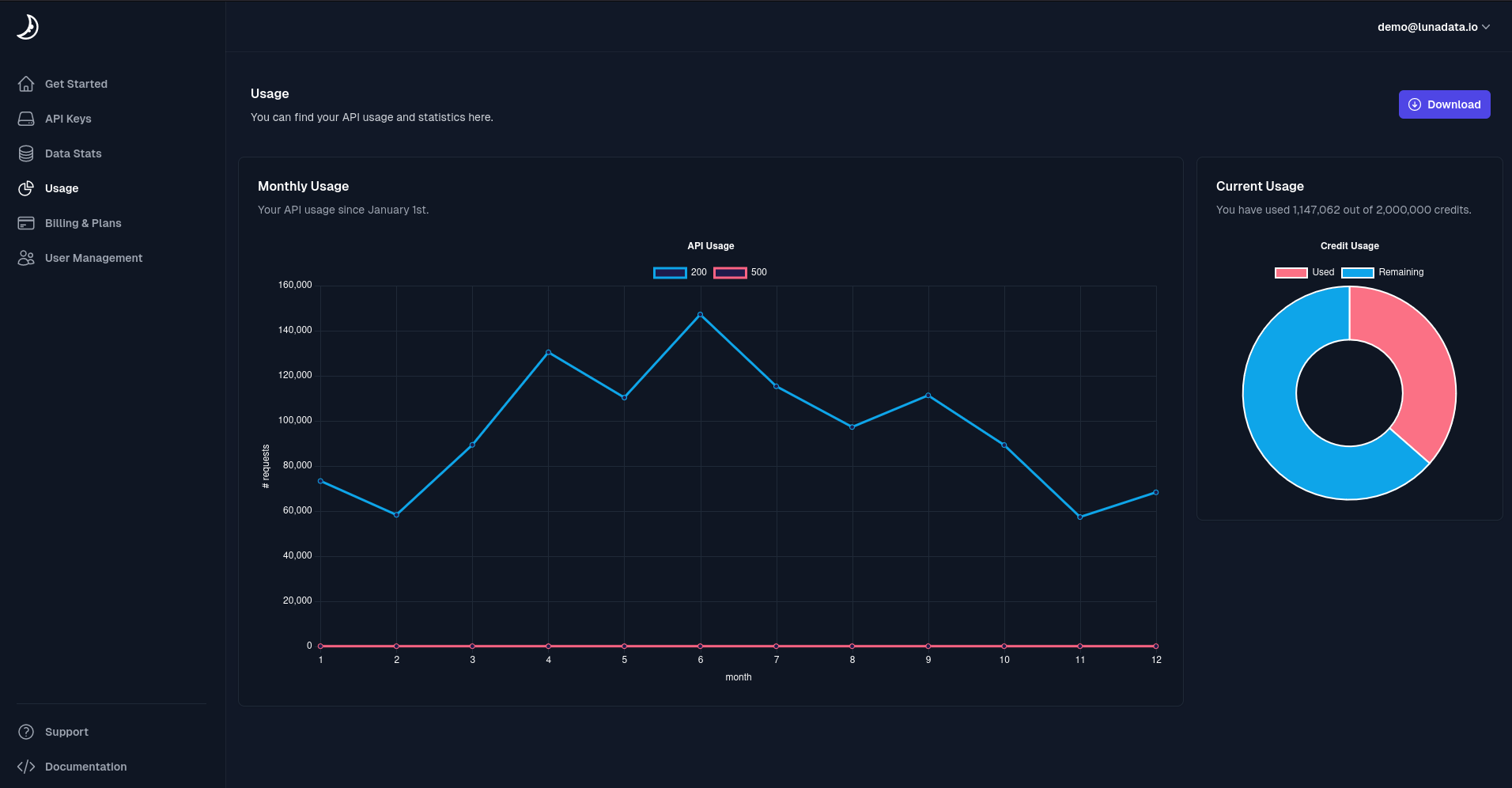Click the credits used summary text

tap(1344, 210)
